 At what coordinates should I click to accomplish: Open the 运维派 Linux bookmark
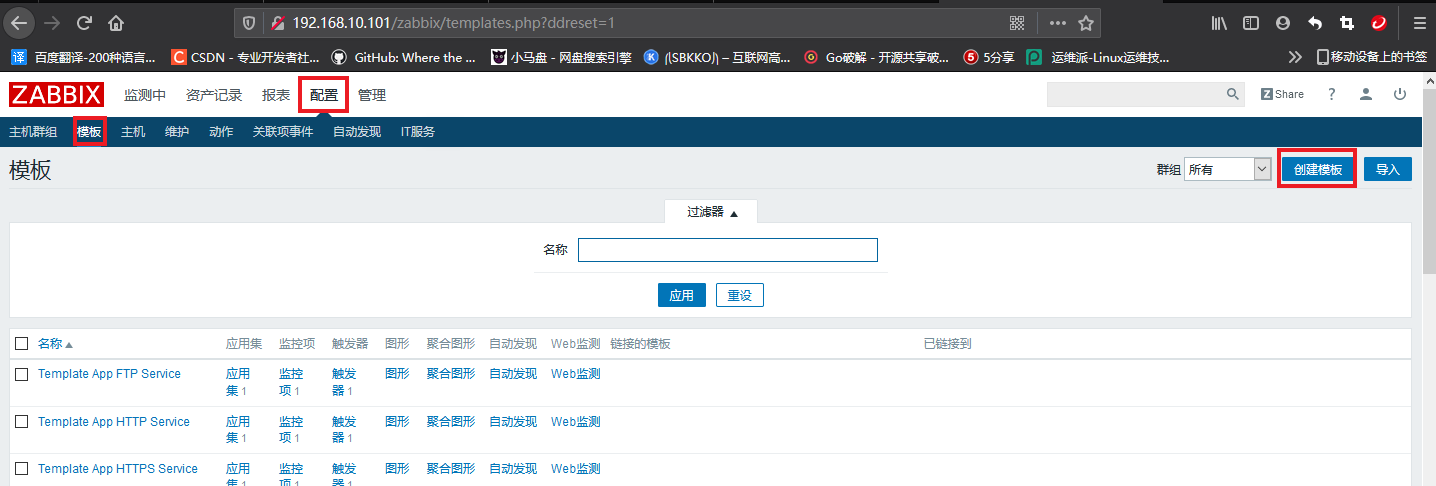click(x=1099, y=57)
